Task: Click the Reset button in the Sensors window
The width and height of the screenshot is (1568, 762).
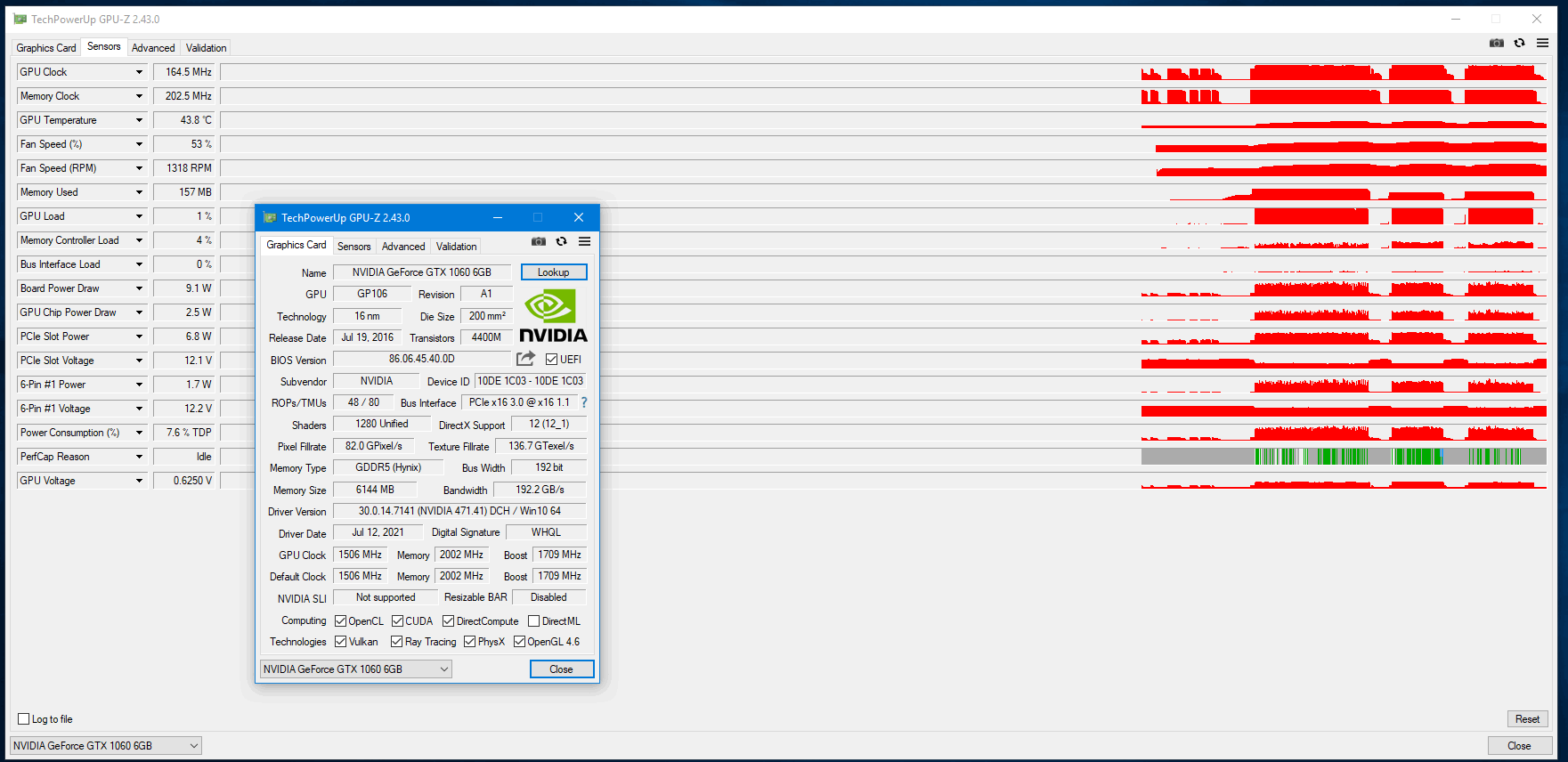Action: tap(1527, 719)
